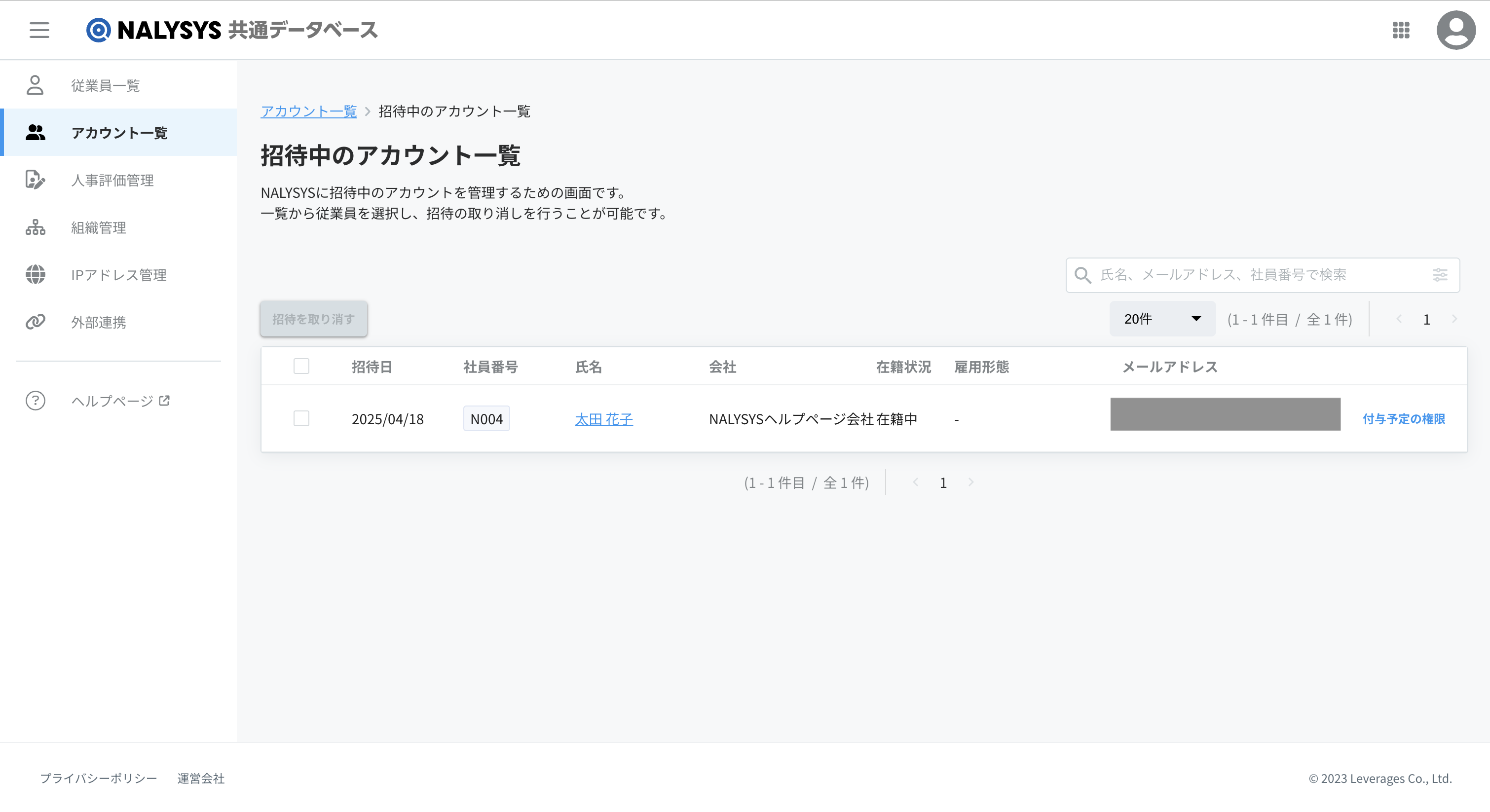The height and width of the screenshot is (812, 1490).
Task: Open 外部連携 via its link icon
Action: 36,322
